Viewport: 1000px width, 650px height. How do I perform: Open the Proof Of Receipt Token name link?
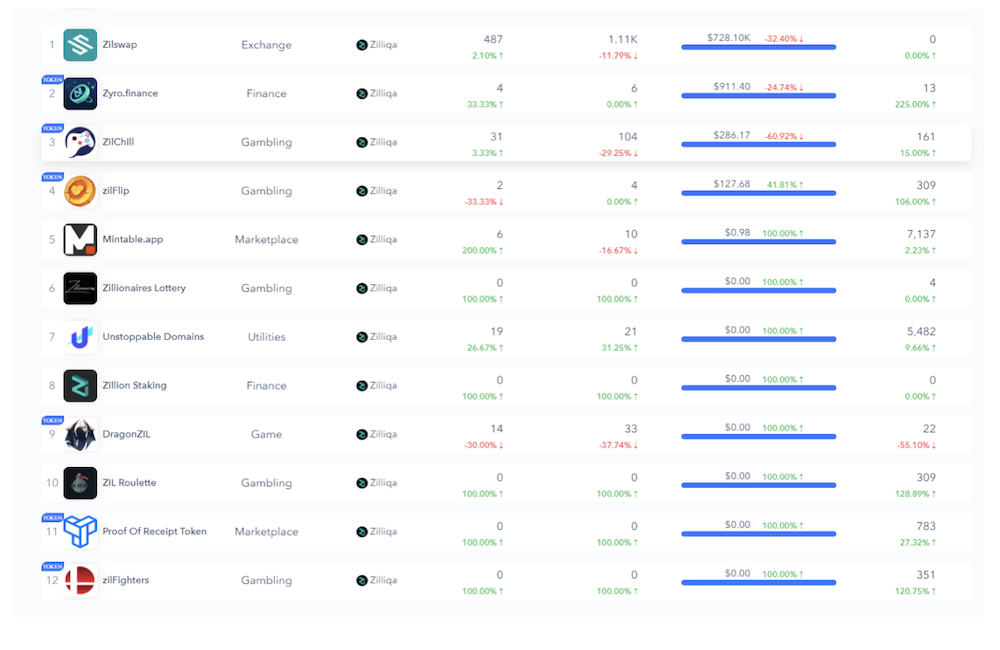154,531
